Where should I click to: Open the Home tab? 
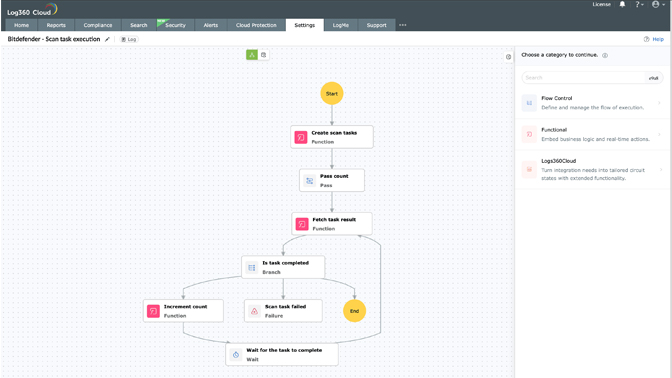point(21,25)
